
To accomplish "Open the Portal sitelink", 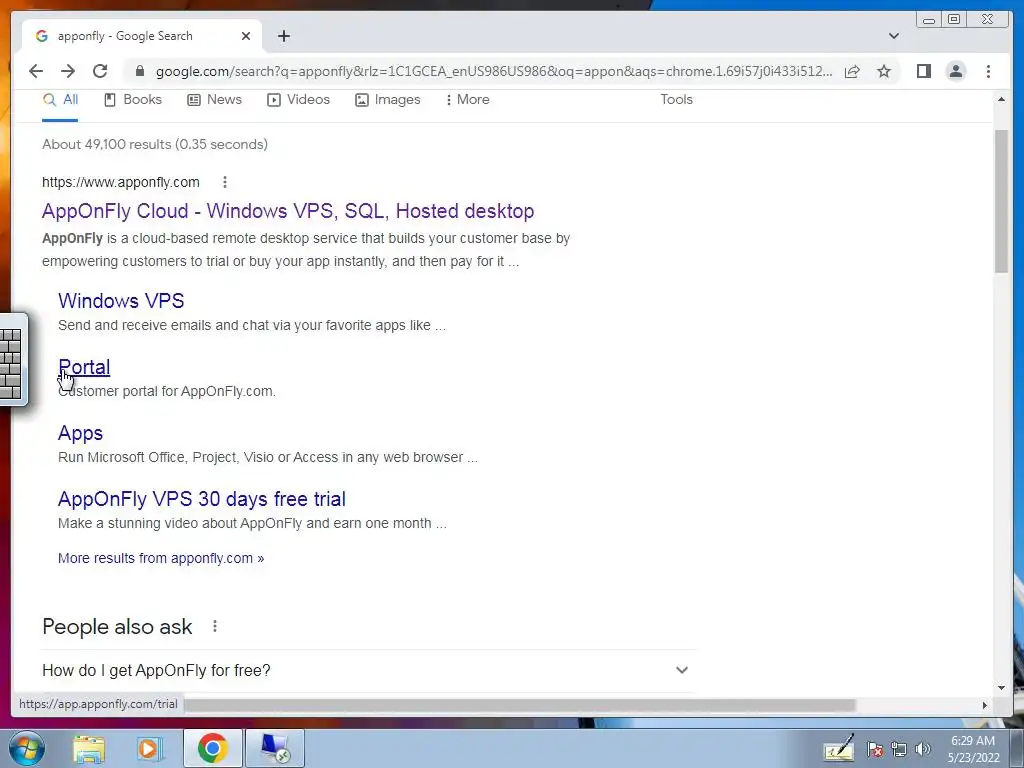I will pyautogui.click(x=84, y=367).
